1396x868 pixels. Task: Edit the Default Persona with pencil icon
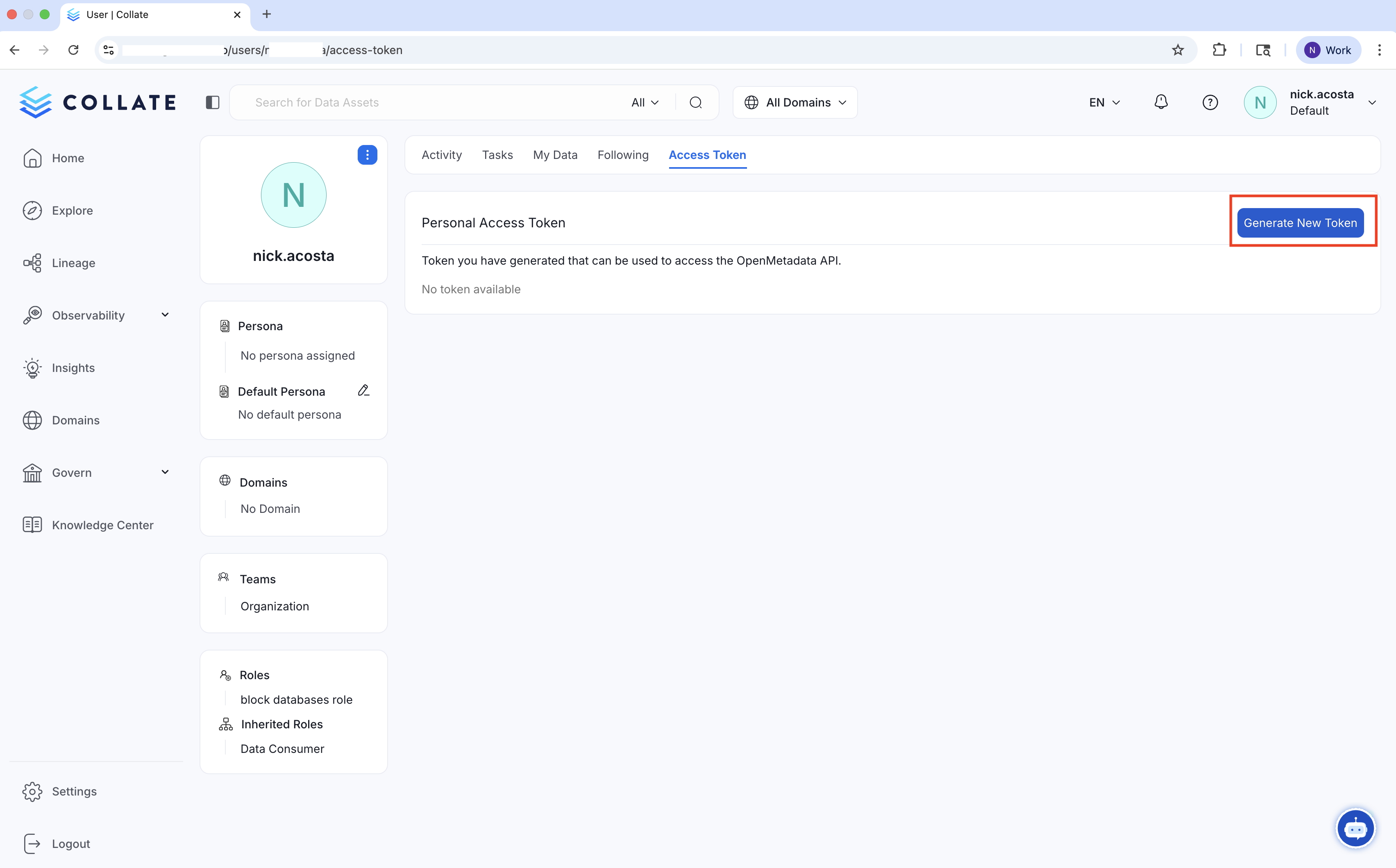(x=363, y=390)
